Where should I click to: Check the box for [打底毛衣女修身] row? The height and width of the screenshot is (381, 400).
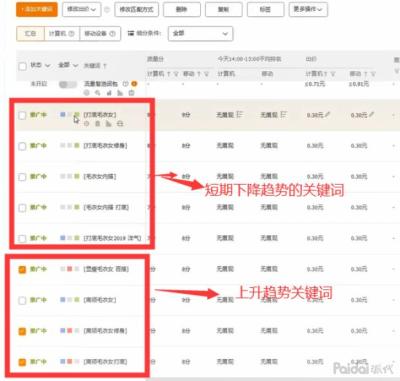coord(22,146)
